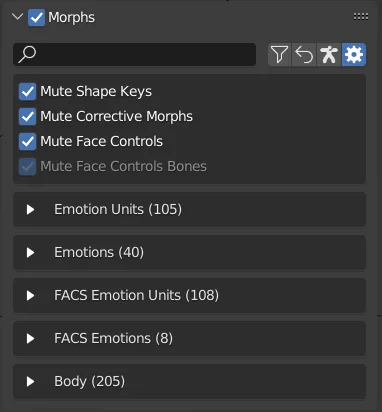Click the funnel filter icon

pyautogui.click(x=279, y=55)
